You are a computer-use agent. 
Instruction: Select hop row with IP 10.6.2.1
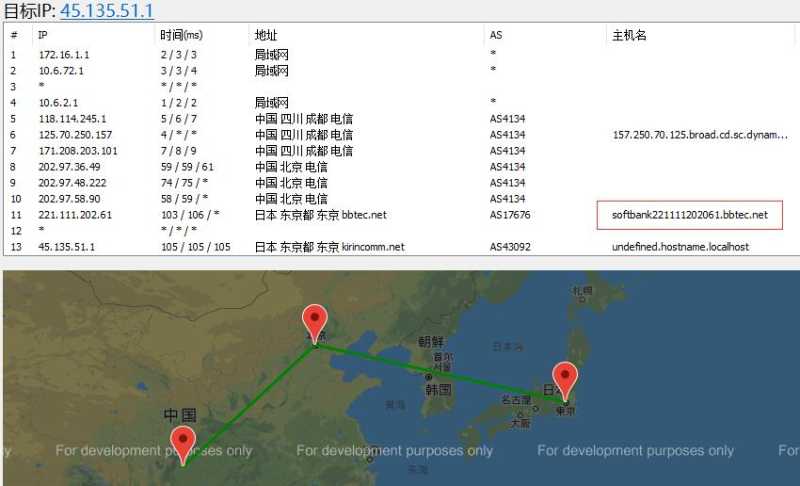point(399,103)
